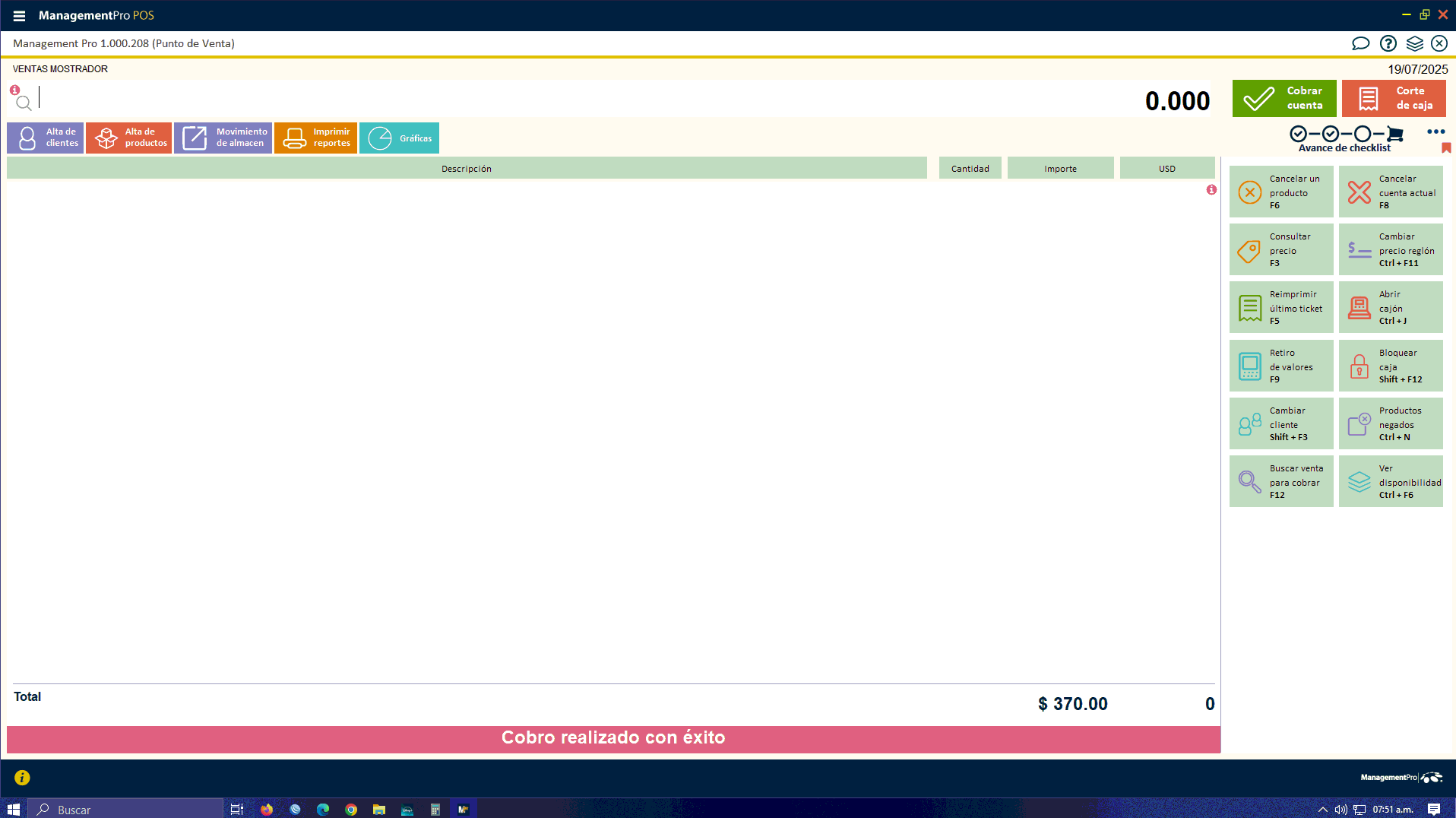
Task: Open Gráficas
Action: click(399, 138)
